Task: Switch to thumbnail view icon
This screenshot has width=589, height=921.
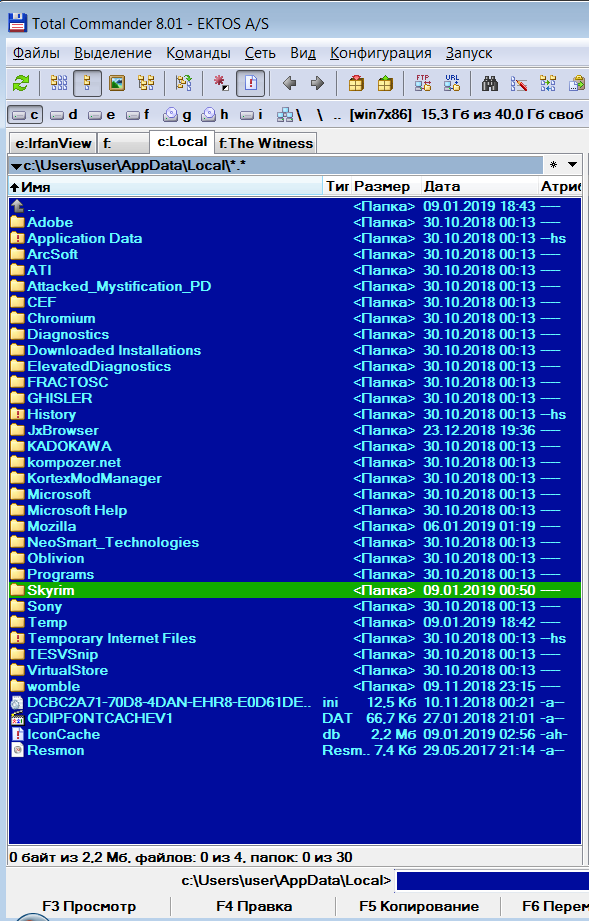Action: pyautogui.click(x=117, y=83)
